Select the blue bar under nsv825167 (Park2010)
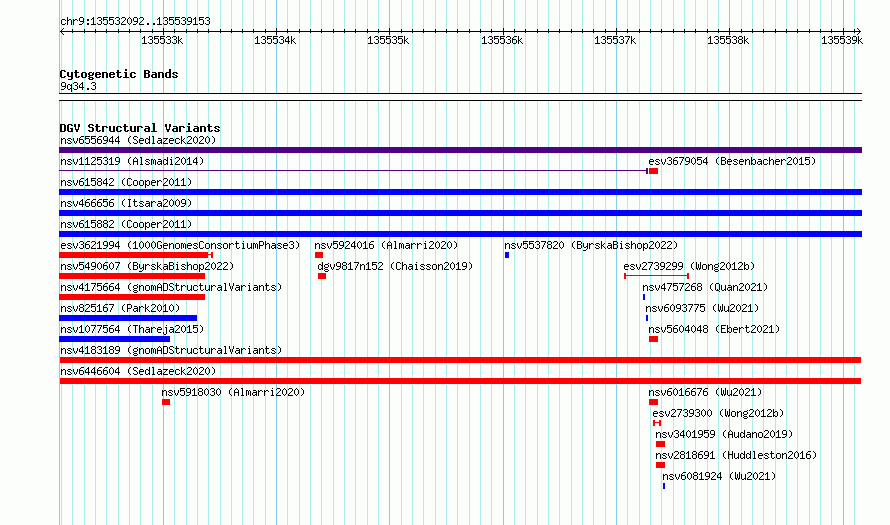Screen dimensions: 890x525 click(x=128, y=318)
